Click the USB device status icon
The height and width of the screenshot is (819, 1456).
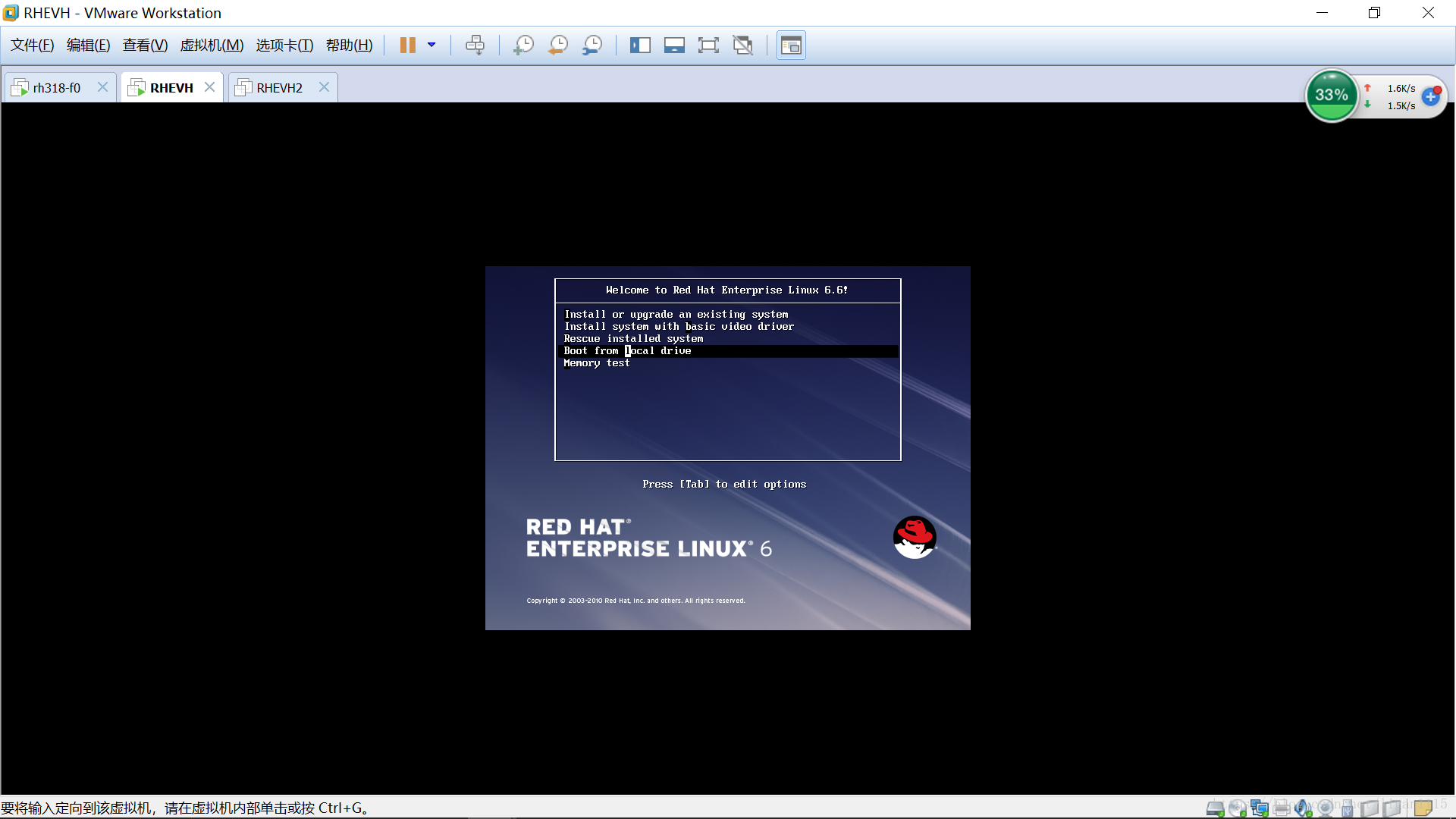click(x=1348, y=808)
